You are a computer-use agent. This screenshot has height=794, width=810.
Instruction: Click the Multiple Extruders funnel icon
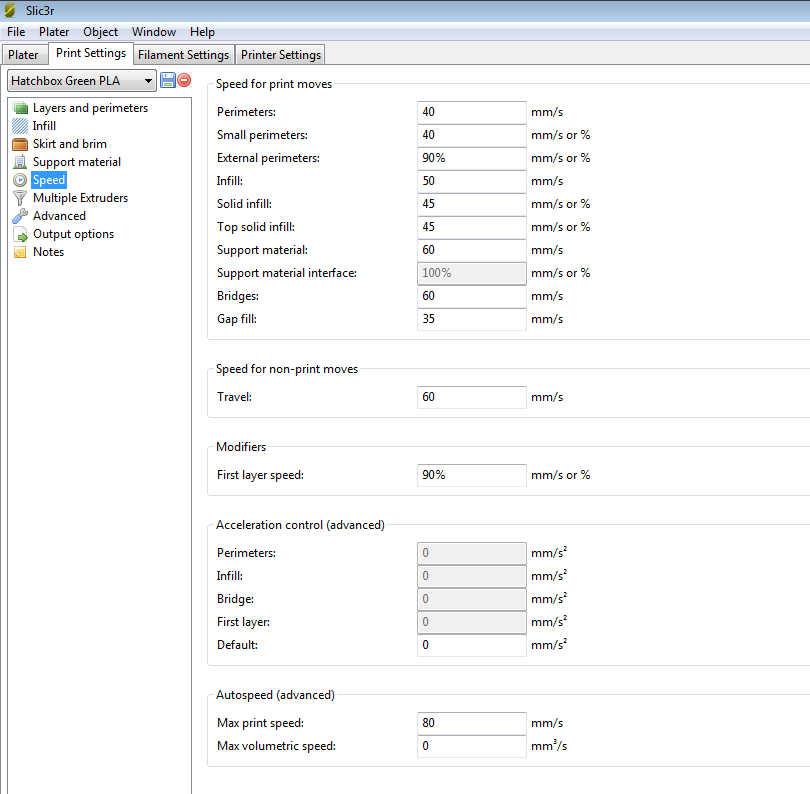[20, 198]
